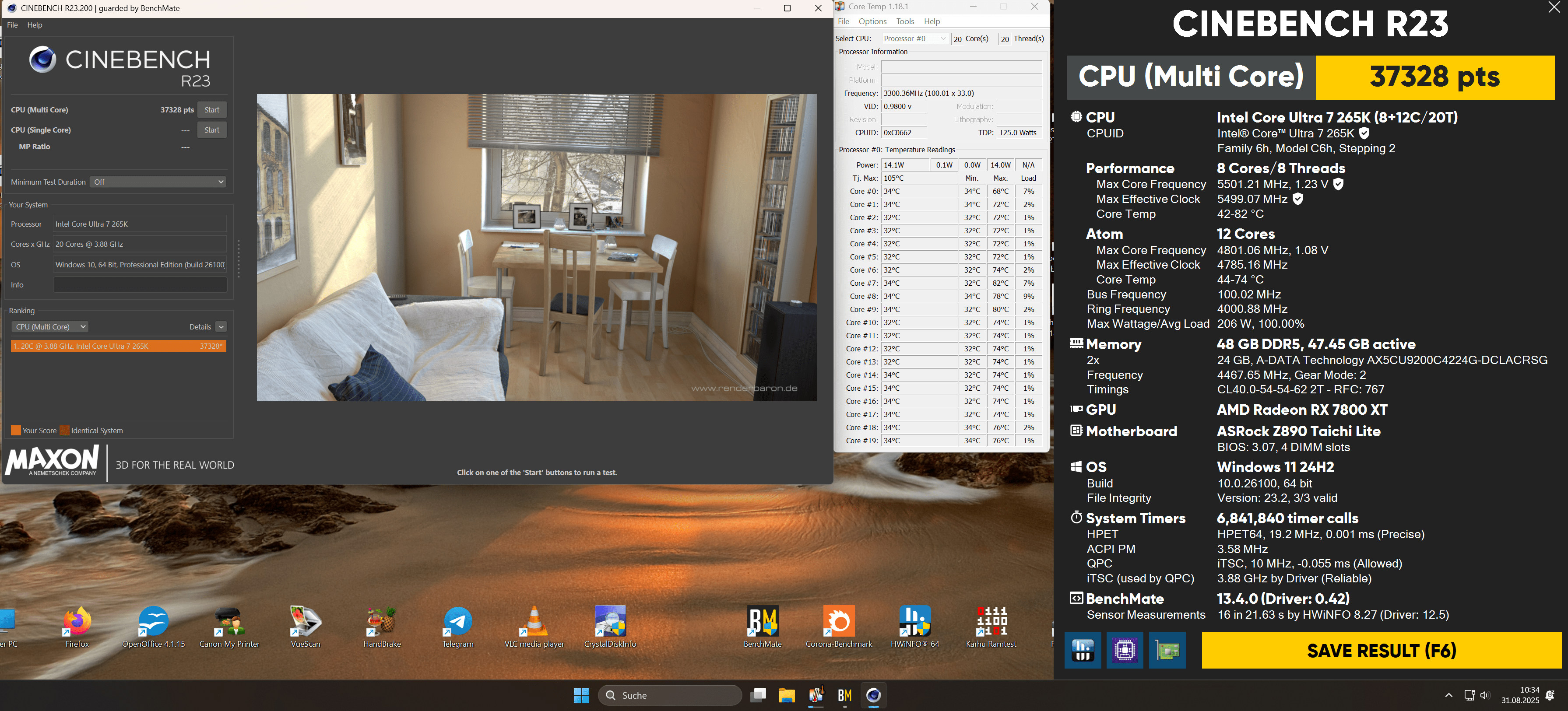Open HWiNFO from BenchMate panel icon
This screenshot has width=1568, height=711.
(x=1082, y=650)
